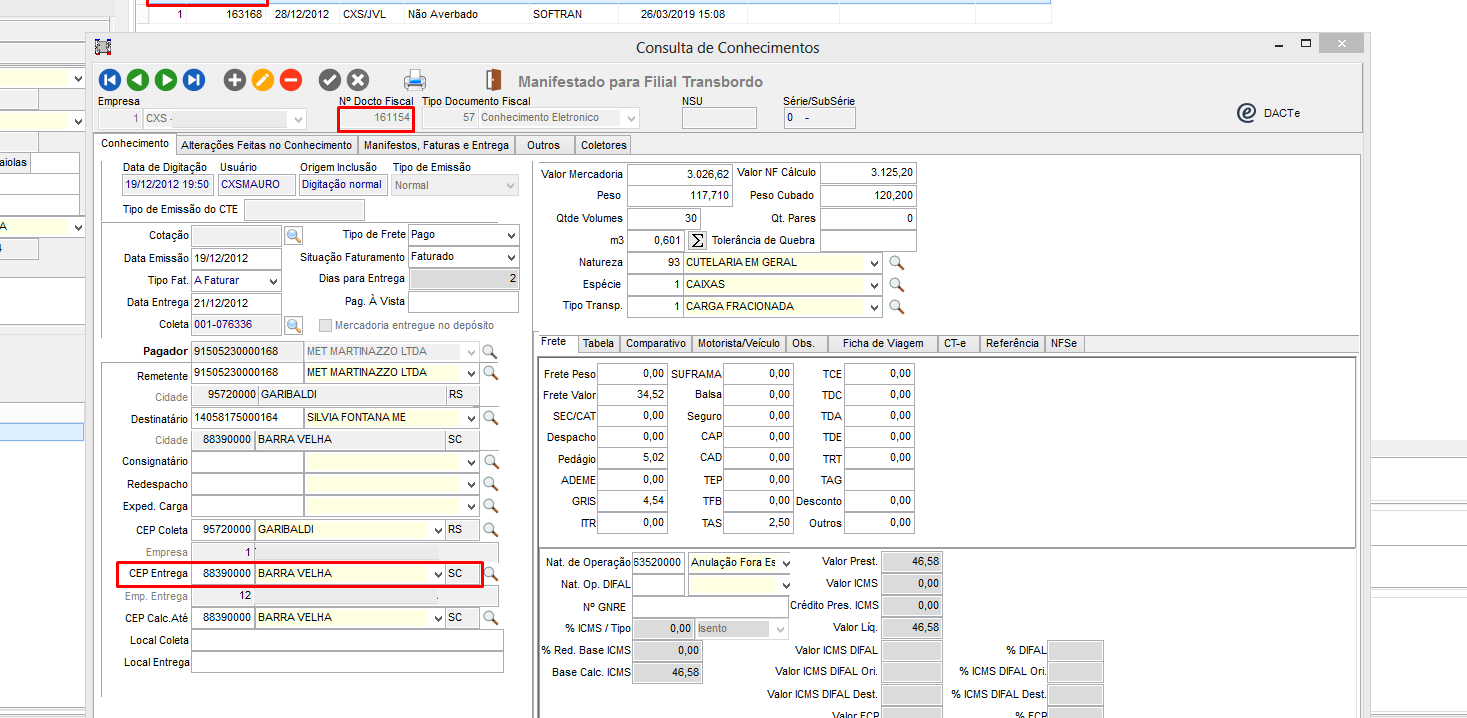The image size is (1467, 718).
Task: Expand the Natureza dropdown
Action: 875,263
